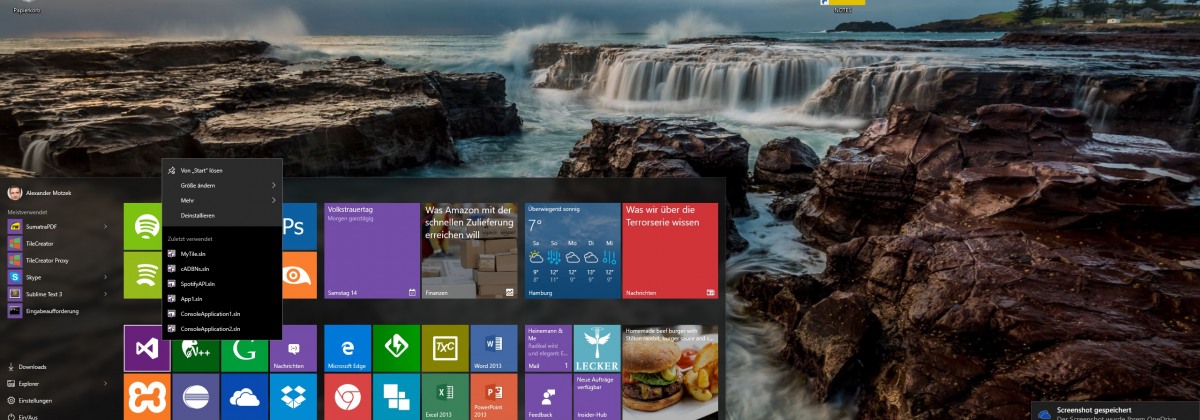
Task: Expand the Sublime Text 3 jump list arrow
Action: point(106,294)
